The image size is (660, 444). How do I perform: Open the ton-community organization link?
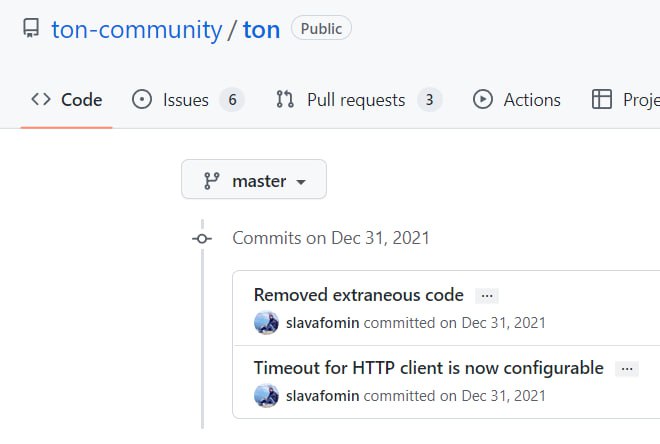(137, 30)
